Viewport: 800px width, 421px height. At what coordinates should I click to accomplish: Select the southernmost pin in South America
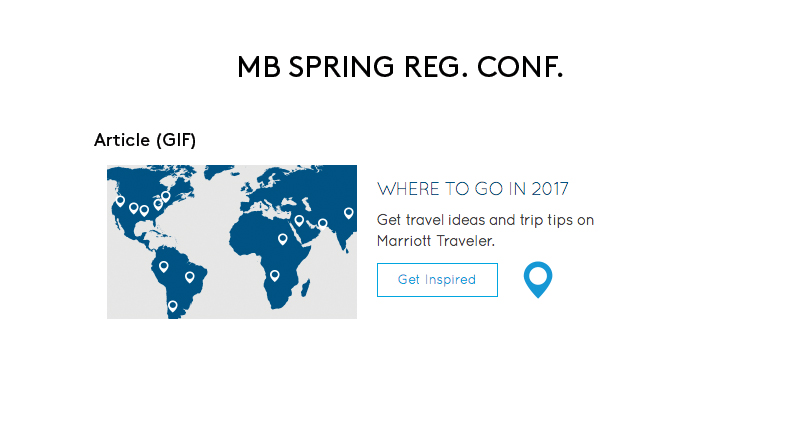[x=172, y=305]
